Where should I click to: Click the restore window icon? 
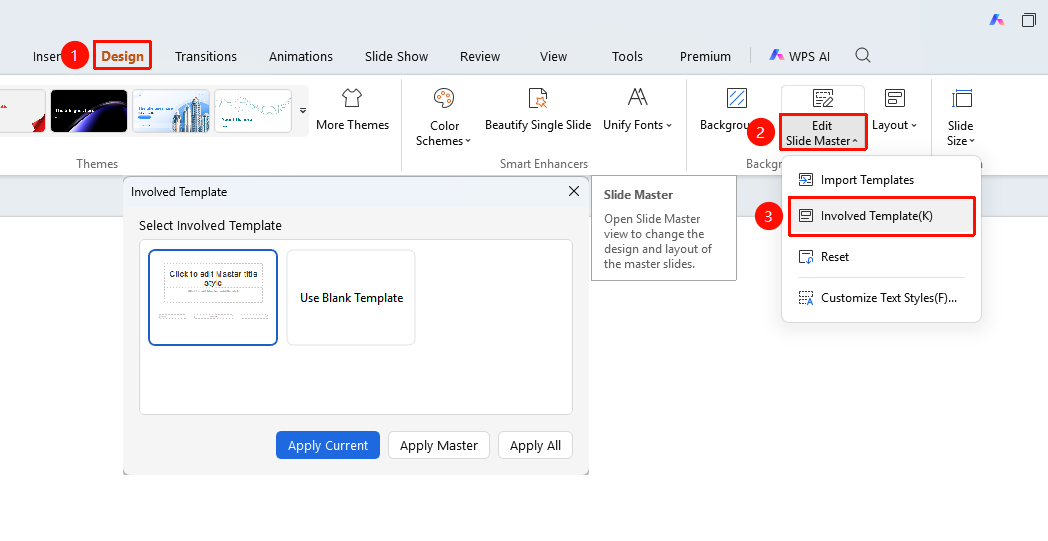1029,20
